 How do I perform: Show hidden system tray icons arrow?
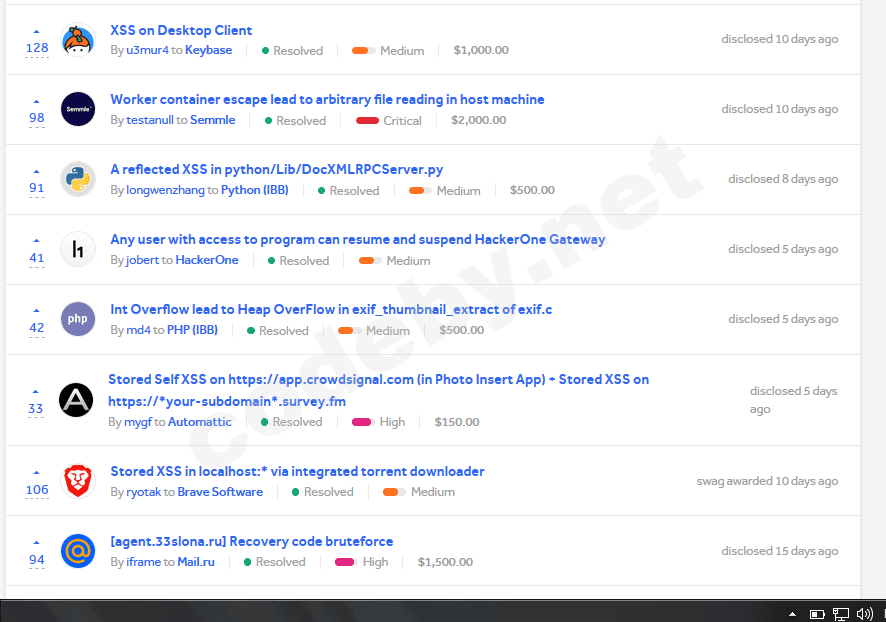(792, 614)
